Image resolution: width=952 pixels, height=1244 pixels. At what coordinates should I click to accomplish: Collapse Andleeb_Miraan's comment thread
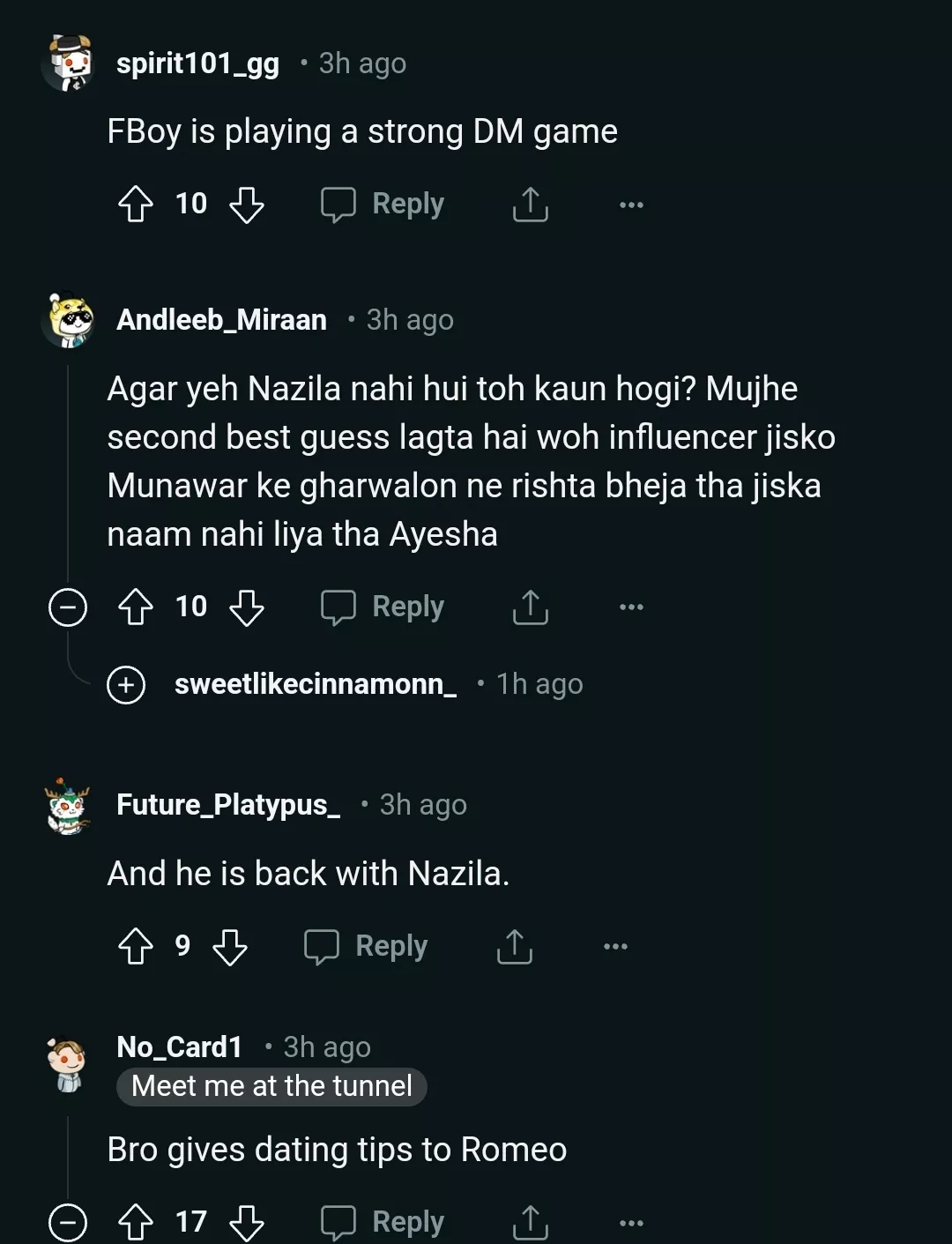pos(68,607)
